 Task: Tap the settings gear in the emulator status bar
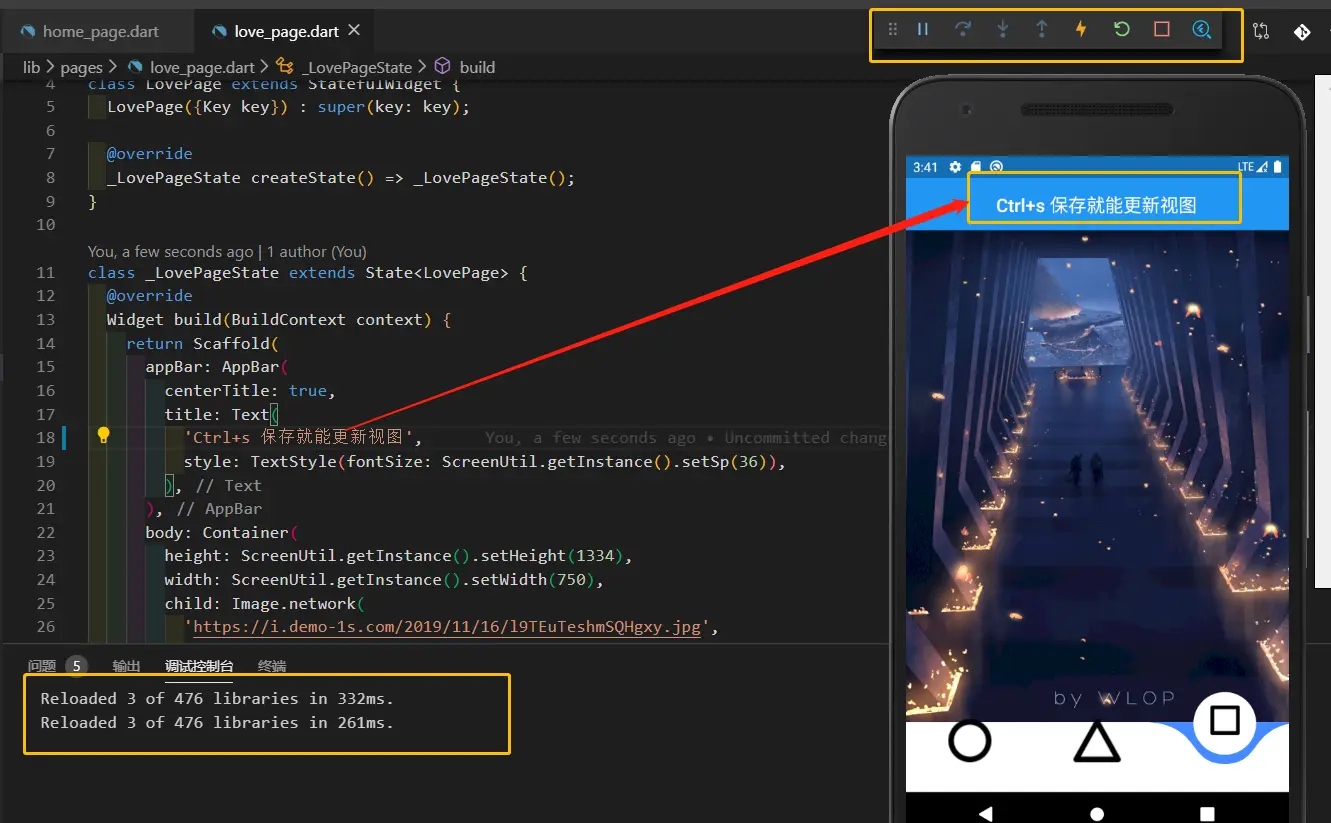[956, 167]
